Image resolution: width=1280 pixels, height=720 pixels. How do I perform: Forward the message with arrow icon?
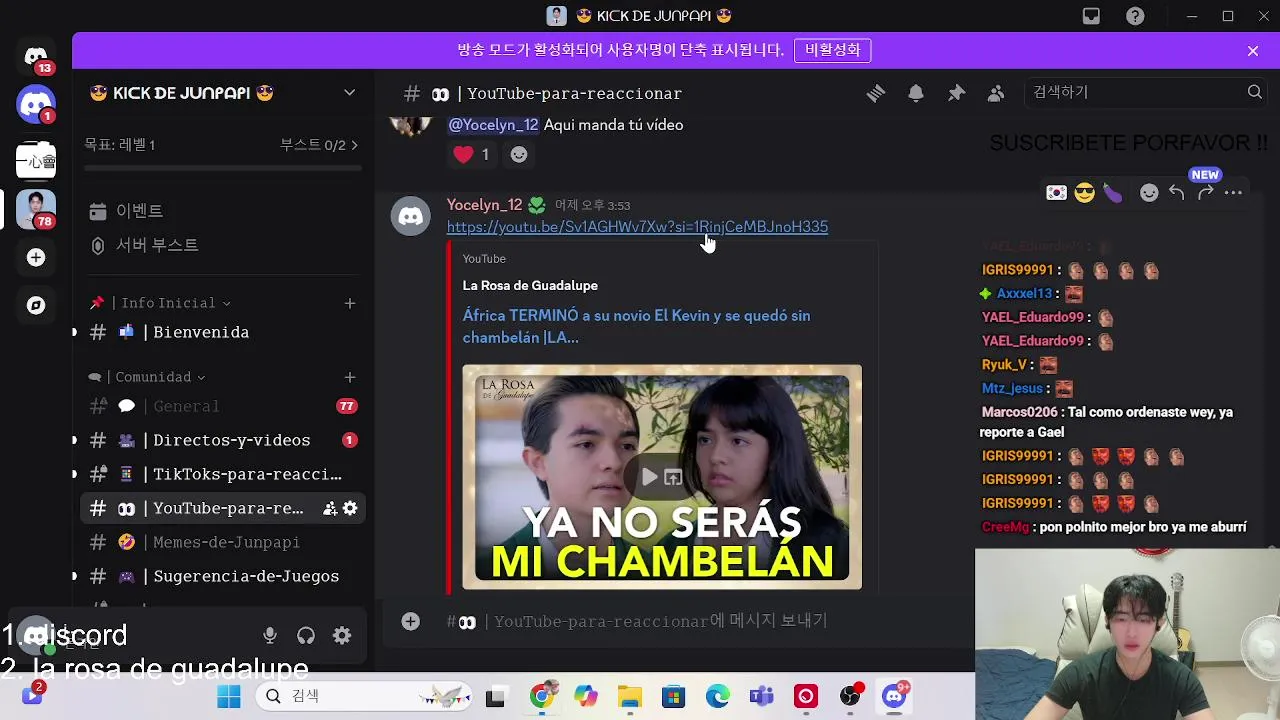pyautogui.click(x=1205, y=193)
